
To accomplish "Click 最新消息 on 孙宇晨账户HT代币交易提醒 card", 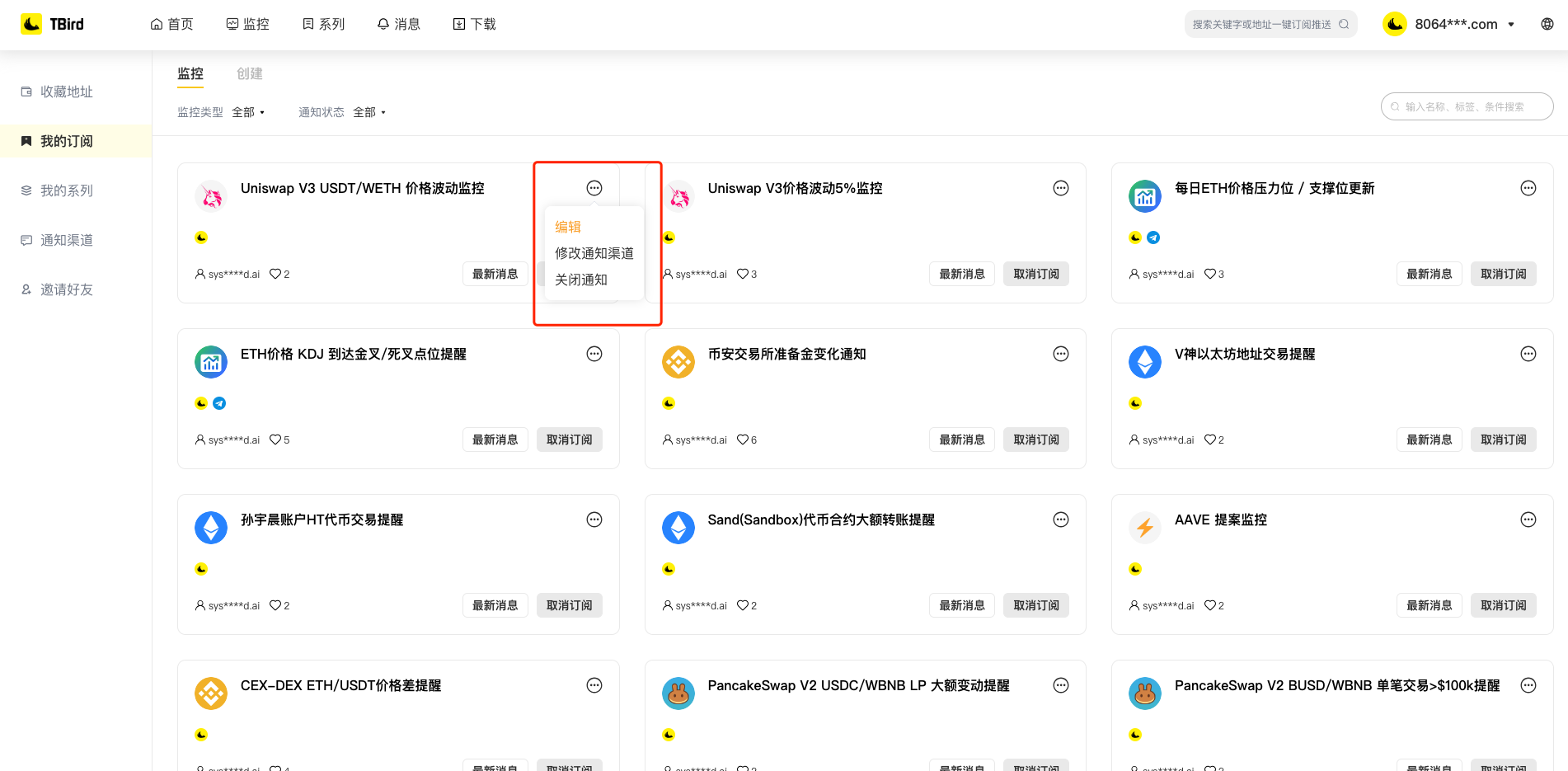I will tap(495, 605).
